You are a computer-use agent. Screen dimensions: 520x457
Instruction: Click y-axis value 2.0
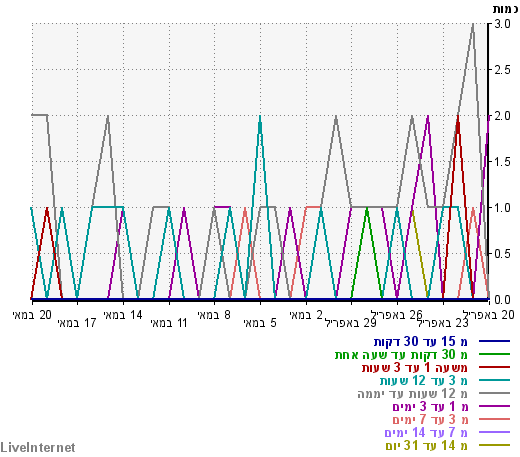coord(502,116)
